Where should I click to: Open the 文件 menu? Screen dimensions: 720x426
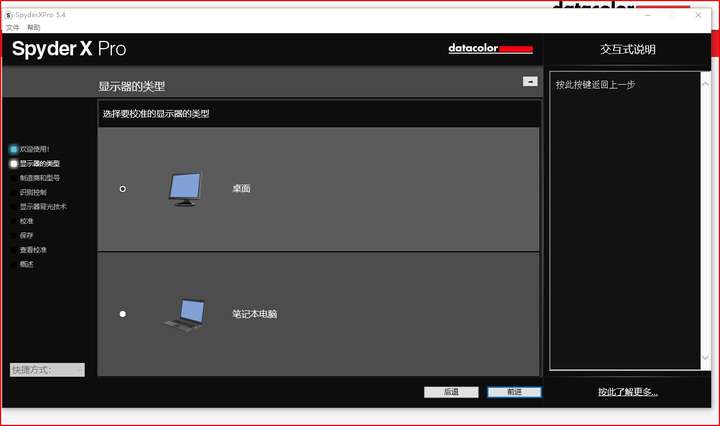pos(12,28)
